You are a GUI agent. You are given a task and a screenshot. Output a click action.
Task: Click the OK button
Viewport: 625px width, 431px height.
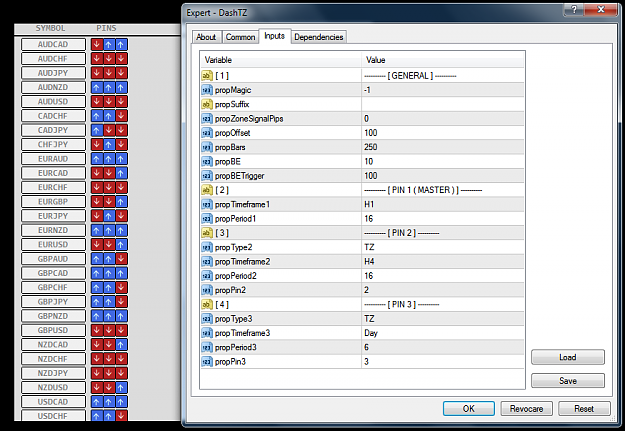[469, 409]
